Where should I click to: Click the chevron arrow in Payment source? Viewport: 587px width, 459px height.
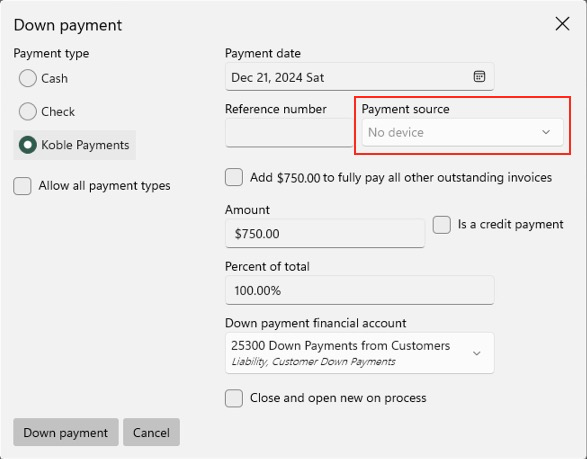click(x=546, y=132)
